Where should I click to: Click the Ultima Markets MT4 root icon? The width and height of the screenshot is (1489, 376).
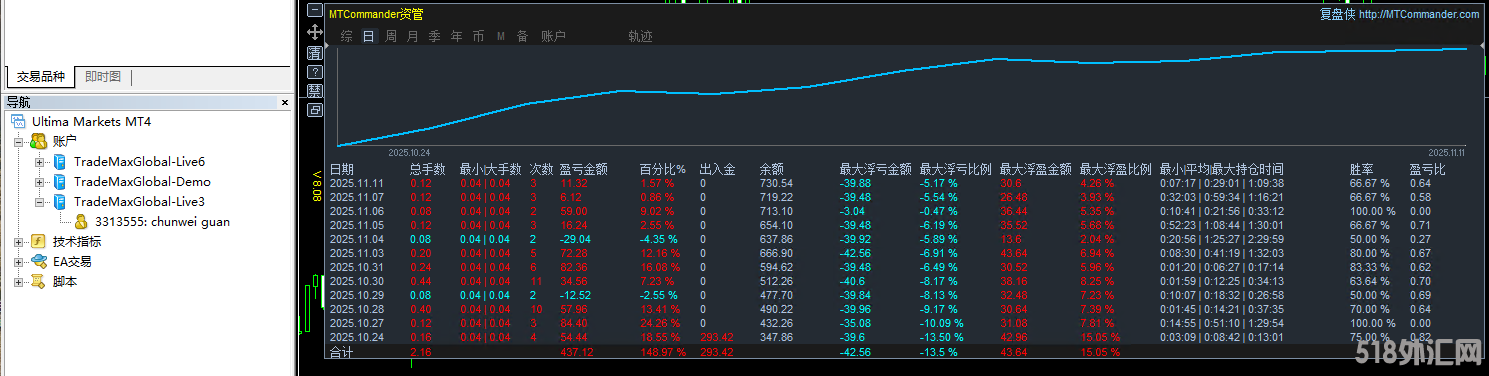pos(19,122)
